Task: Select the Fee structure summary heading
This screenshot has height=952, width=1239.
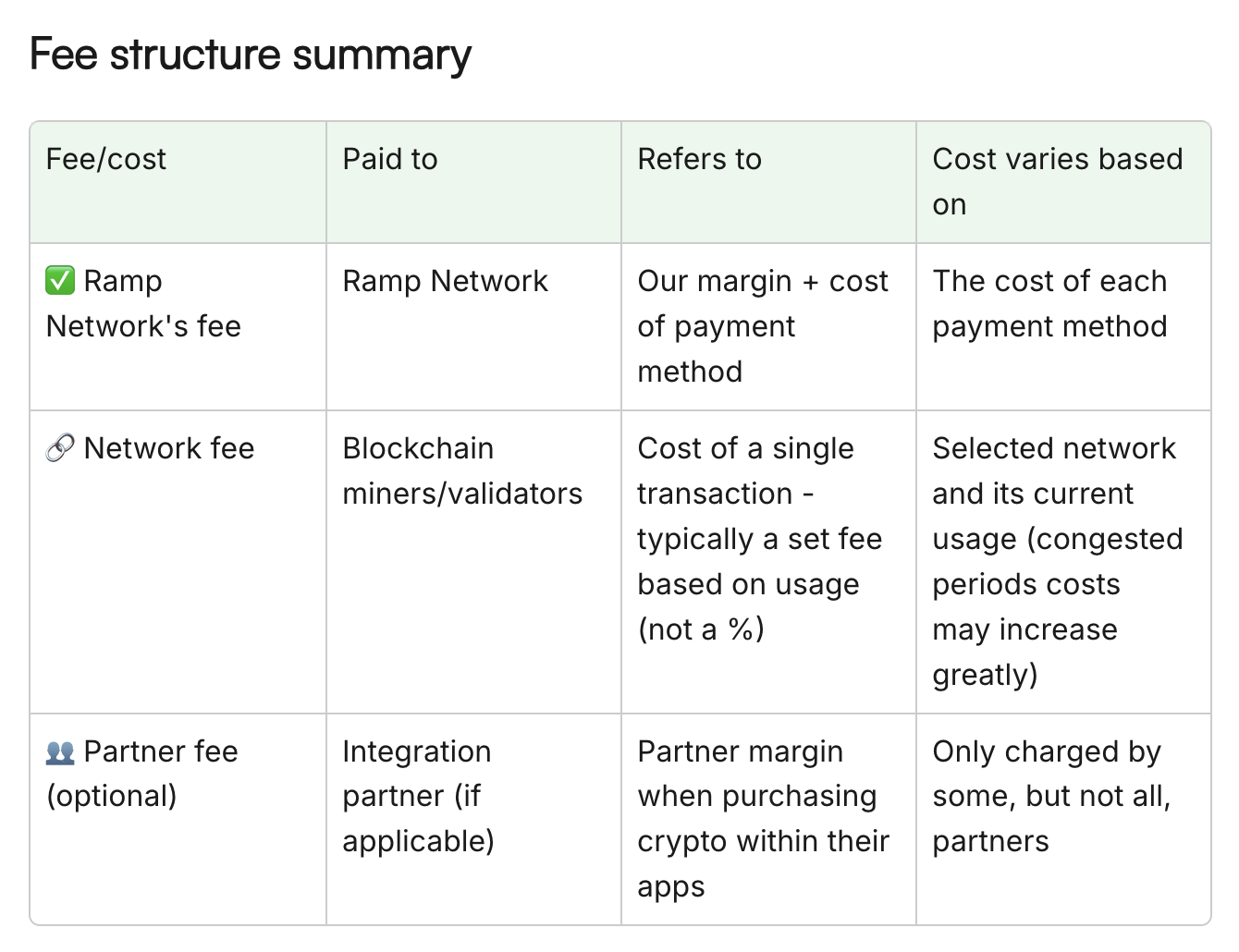Action: tap(251, 55)
